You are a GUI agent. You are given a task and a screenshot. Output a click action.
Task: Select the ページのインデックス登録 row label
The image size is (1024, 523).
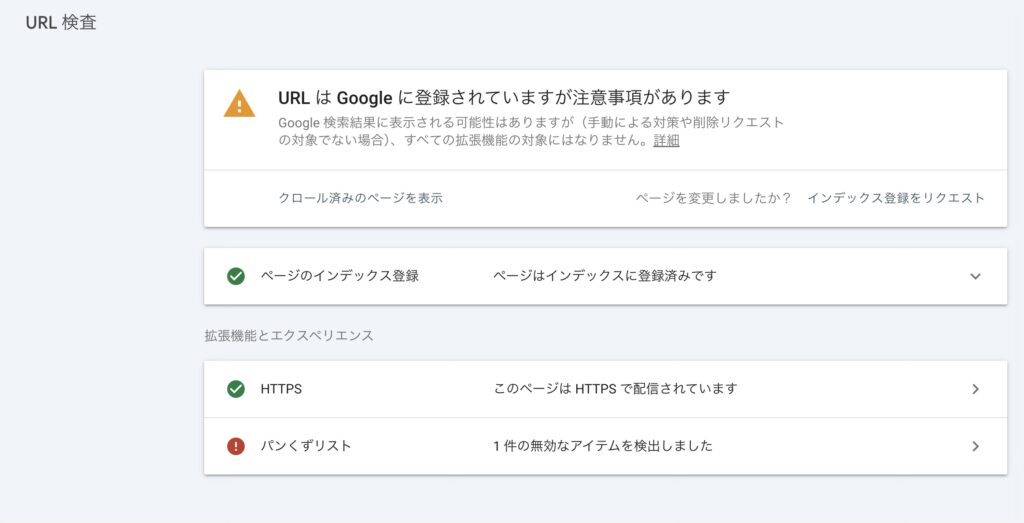coord(339,276)
